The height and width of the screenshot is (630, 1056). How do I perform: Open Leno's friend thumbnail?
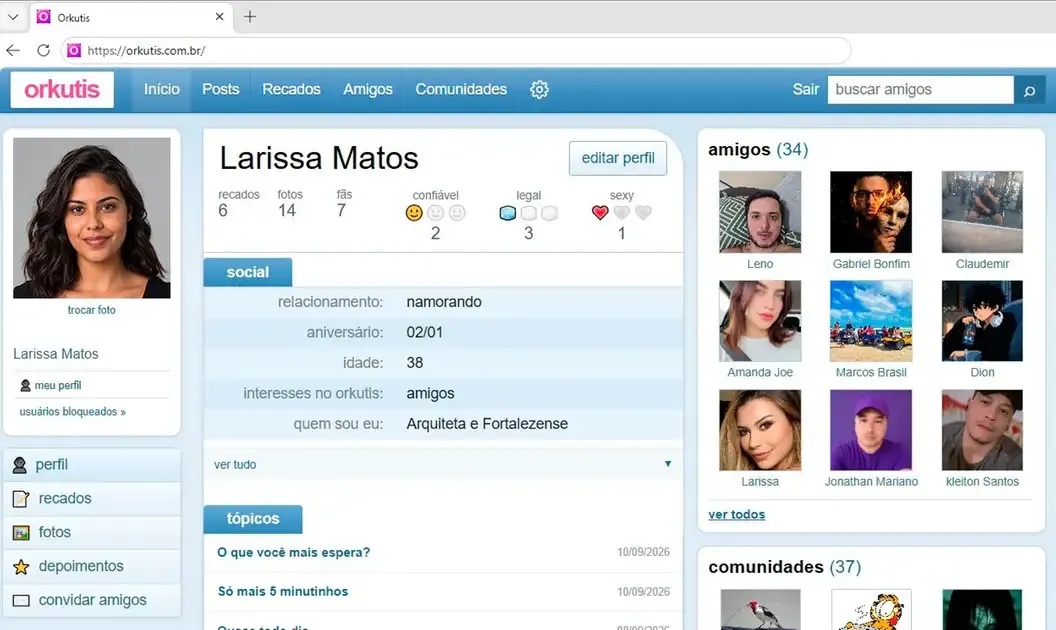click(x=760, y=212)
